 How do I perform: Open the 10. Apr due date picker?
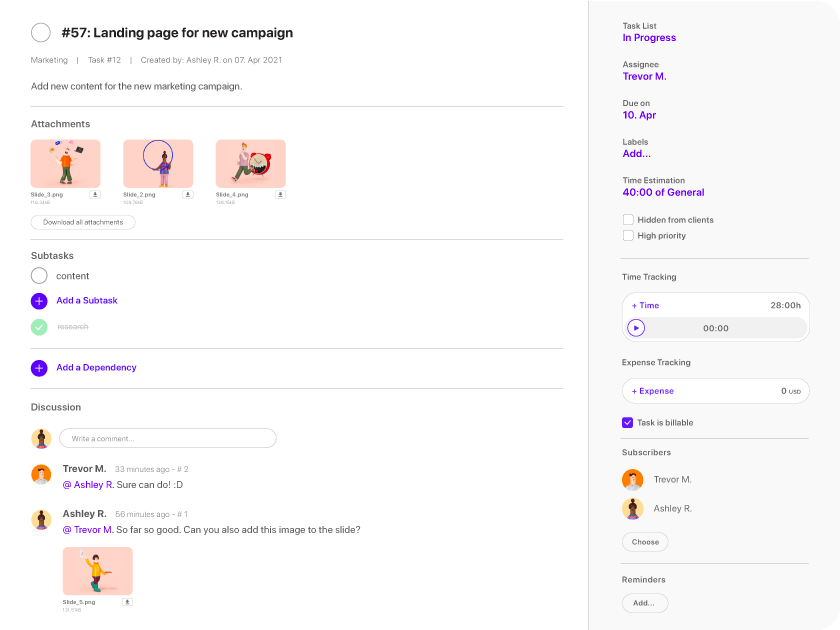coord(639,115)
